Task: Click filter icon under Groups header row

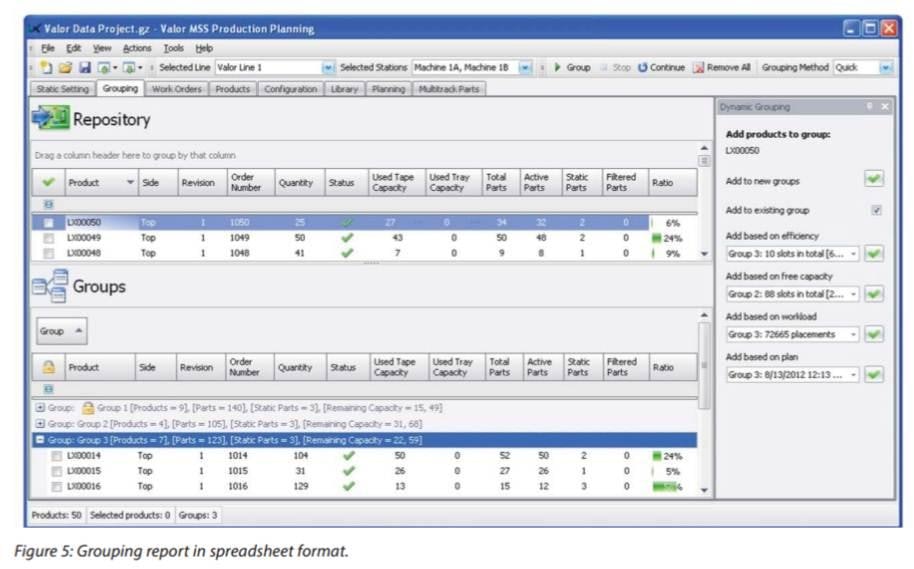Action: click(48, 389)
